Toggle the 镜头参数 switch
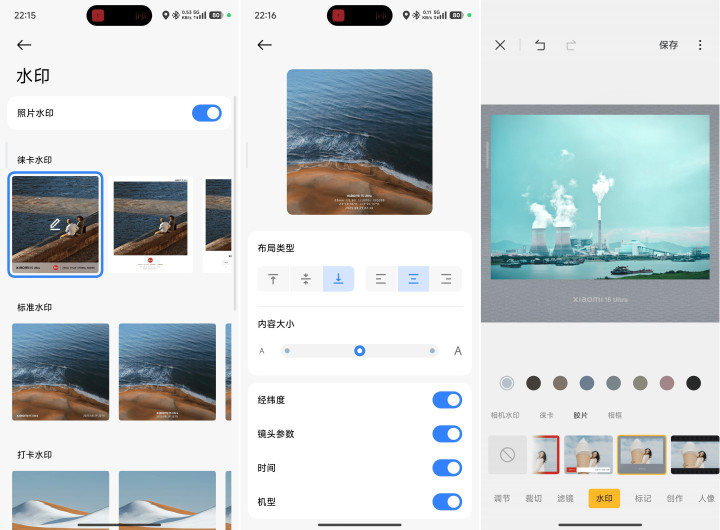Screen dimensions: 720x530 click(446, 434)
